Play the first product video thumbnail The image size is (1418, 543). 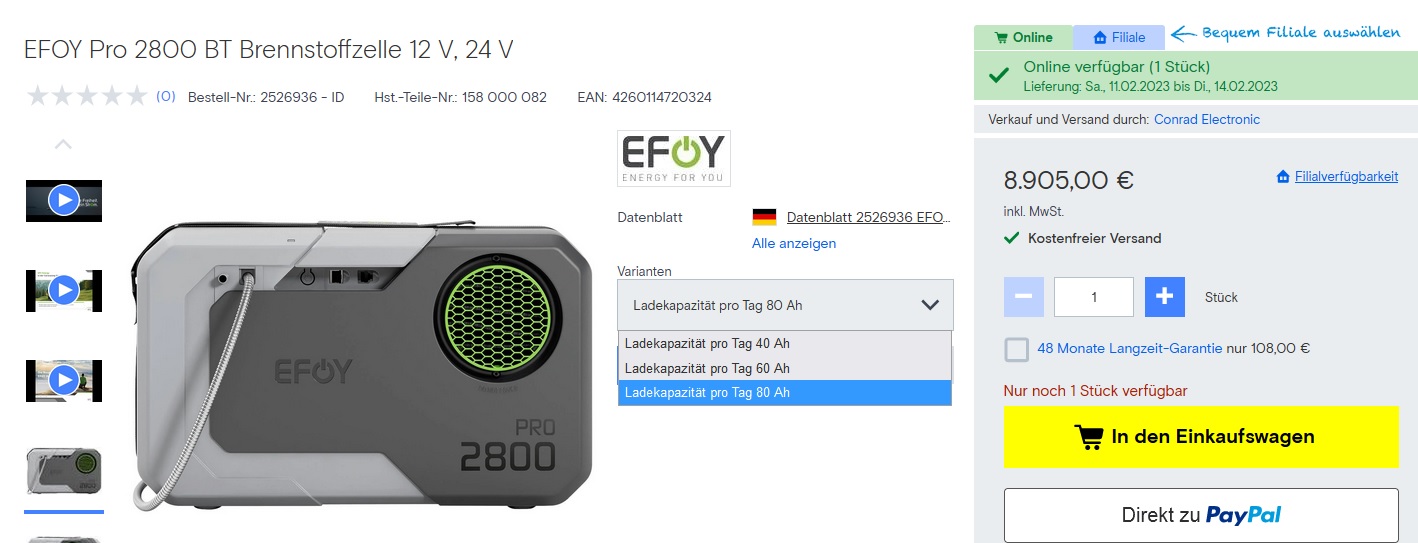tap(64, 200)
